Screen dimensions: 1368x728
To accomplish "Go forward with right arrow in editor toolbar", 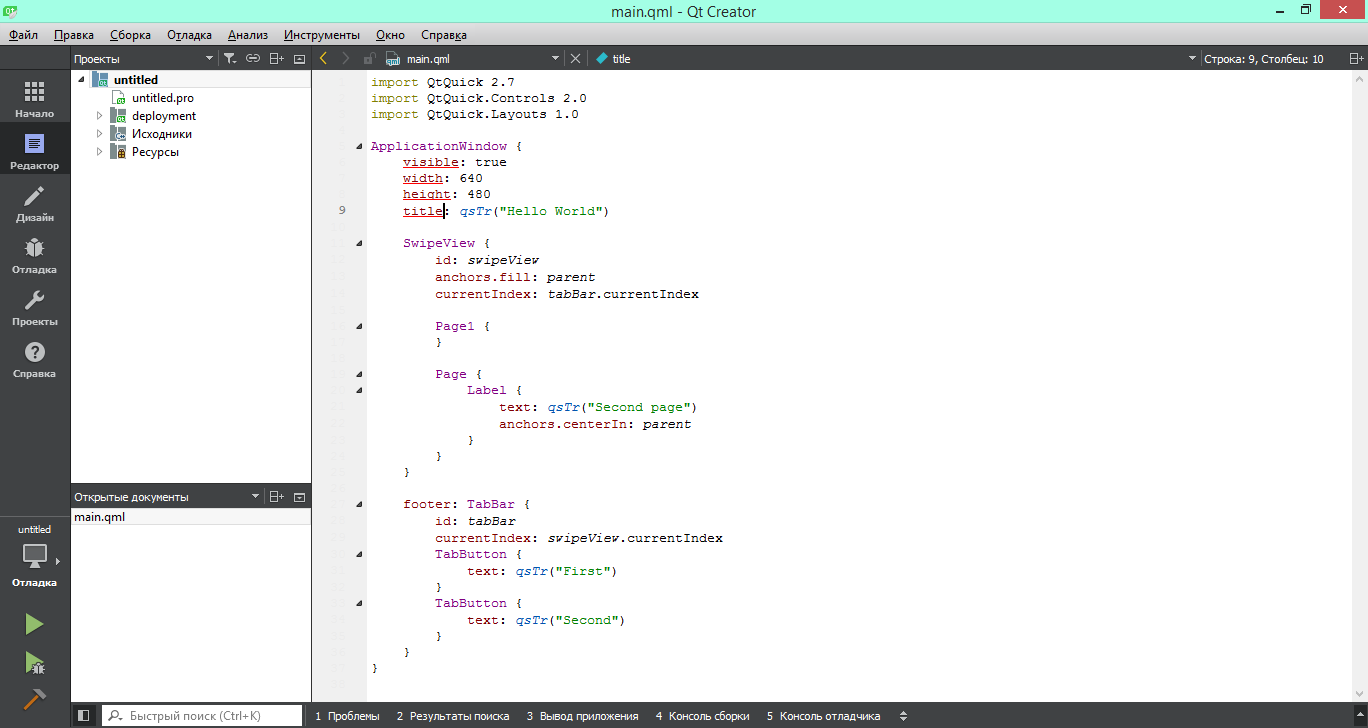I will click(x=346, y=59).
